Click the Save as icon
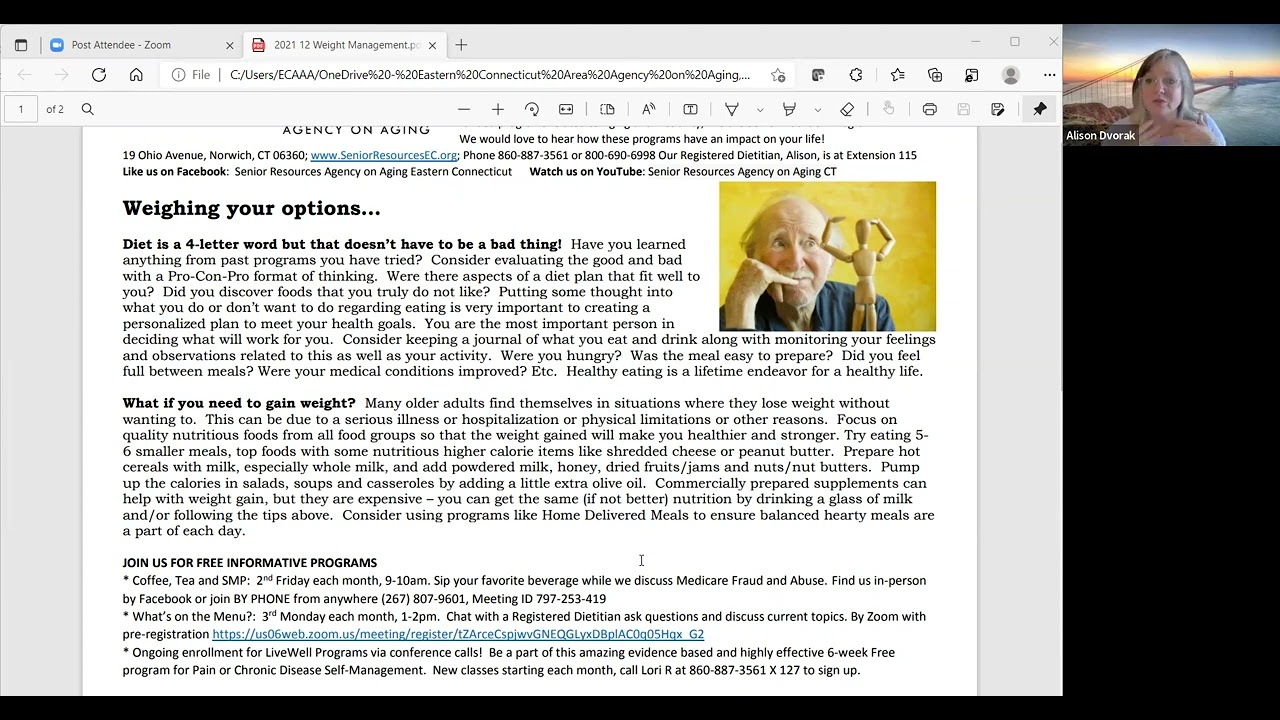 [998, 109]
